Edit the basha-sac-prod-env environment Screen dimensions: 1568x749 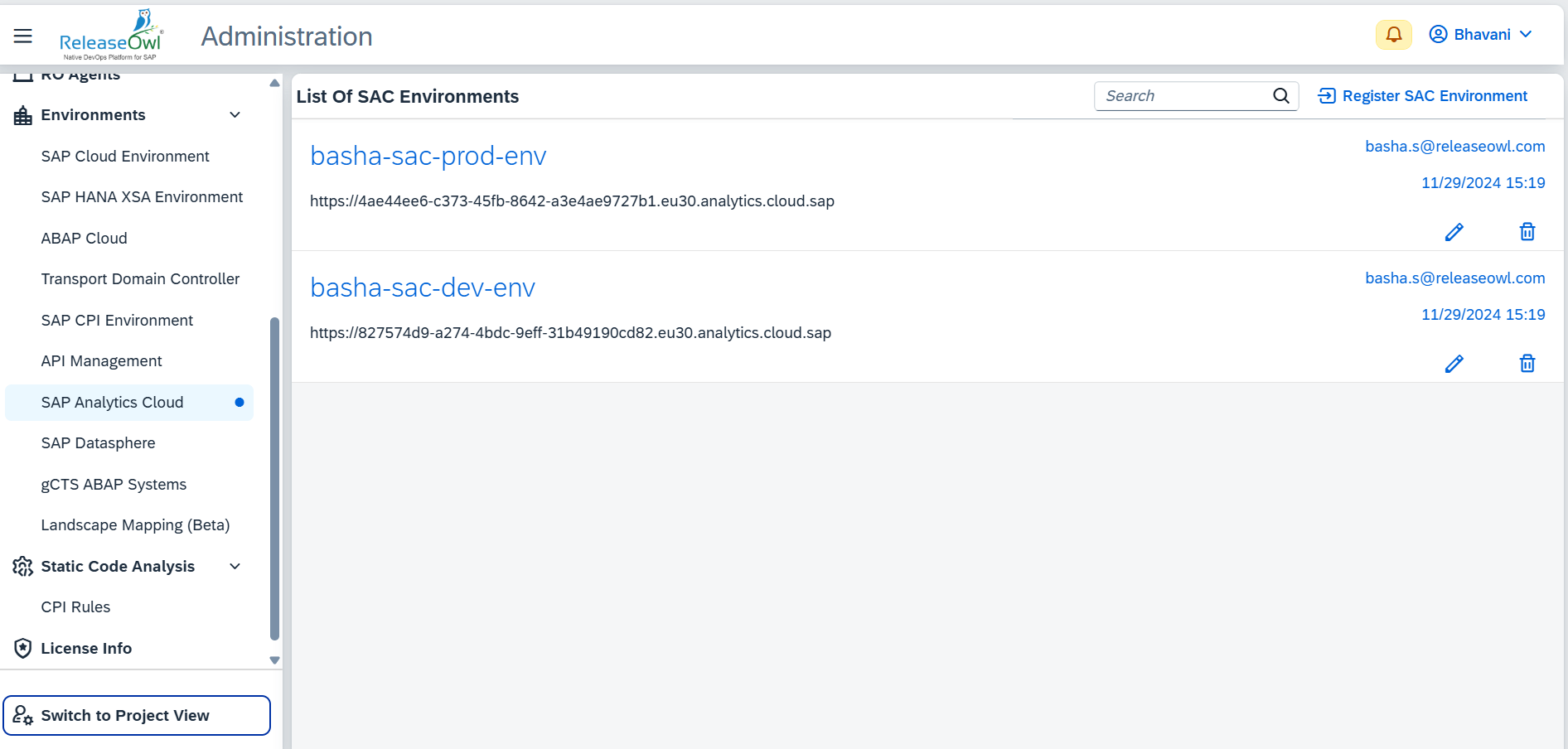point(1454,232)
